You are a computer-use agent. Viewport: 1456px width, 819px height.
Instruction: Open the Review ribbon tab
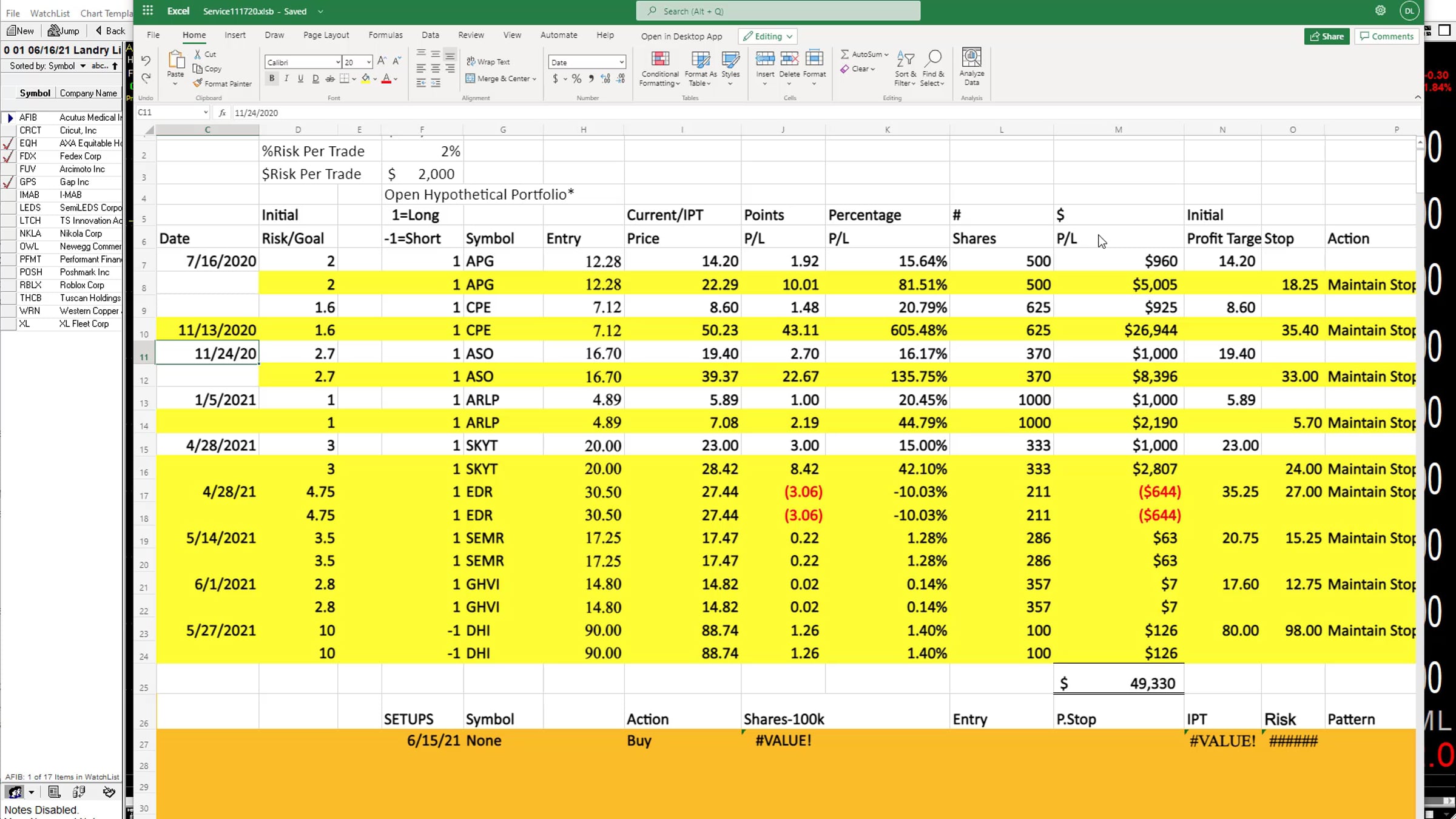click(x=471, y=35)
